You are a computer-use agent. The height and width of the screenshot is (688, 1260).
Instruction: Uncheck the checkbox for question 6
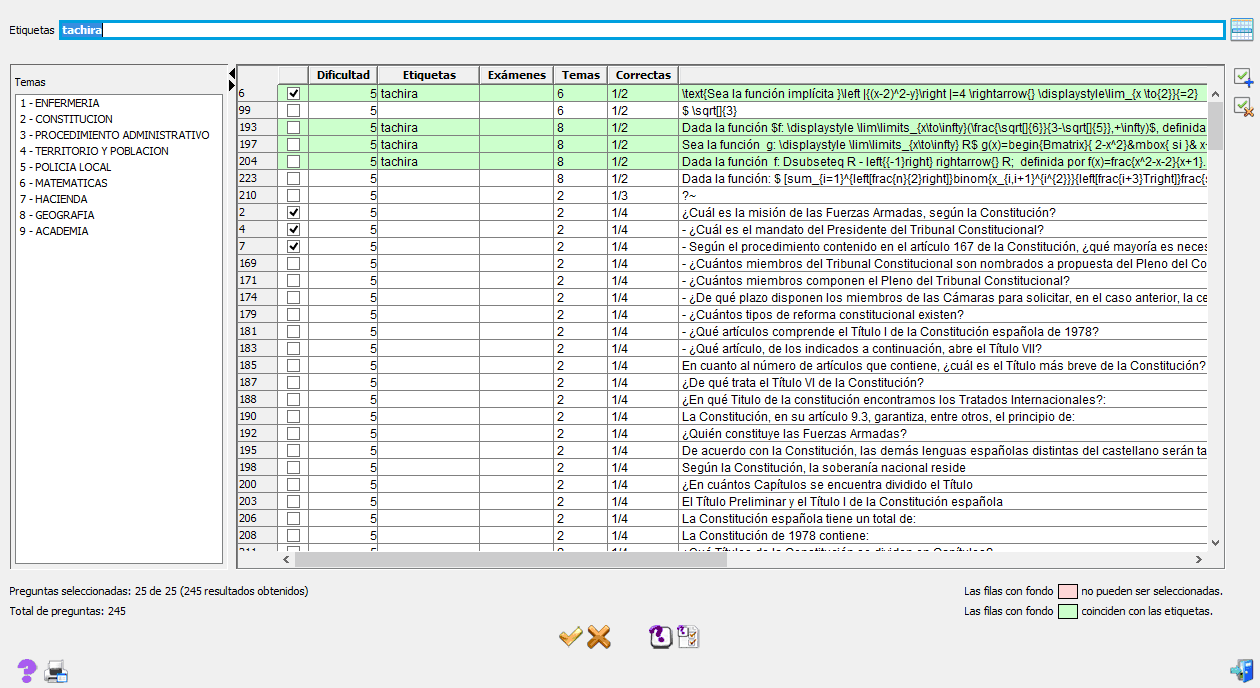click(x=293, y=93)
